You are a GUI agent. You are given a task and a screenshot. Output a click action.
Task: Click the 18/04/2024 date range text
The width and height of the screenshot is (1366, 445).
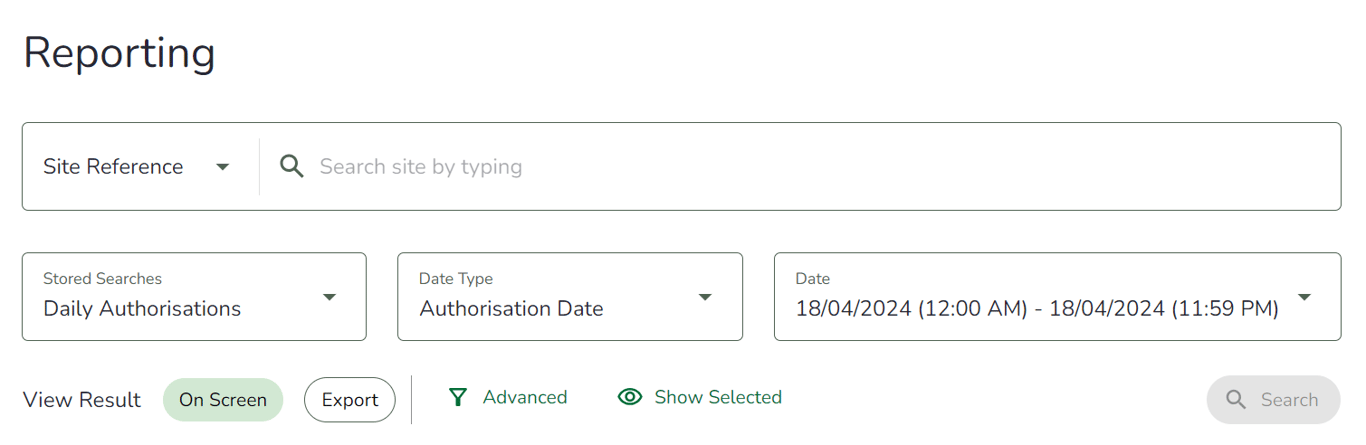tap(1036, 309)
